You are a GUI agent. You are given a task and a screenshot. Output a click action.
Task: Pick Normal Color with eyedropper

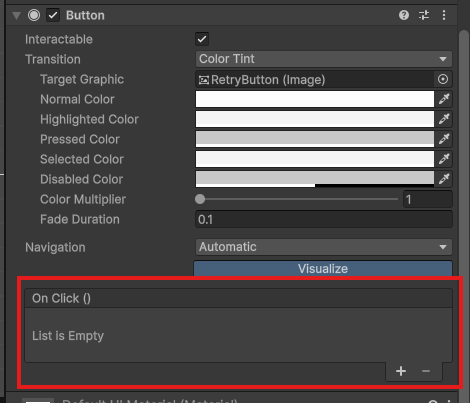coord(444,99)
